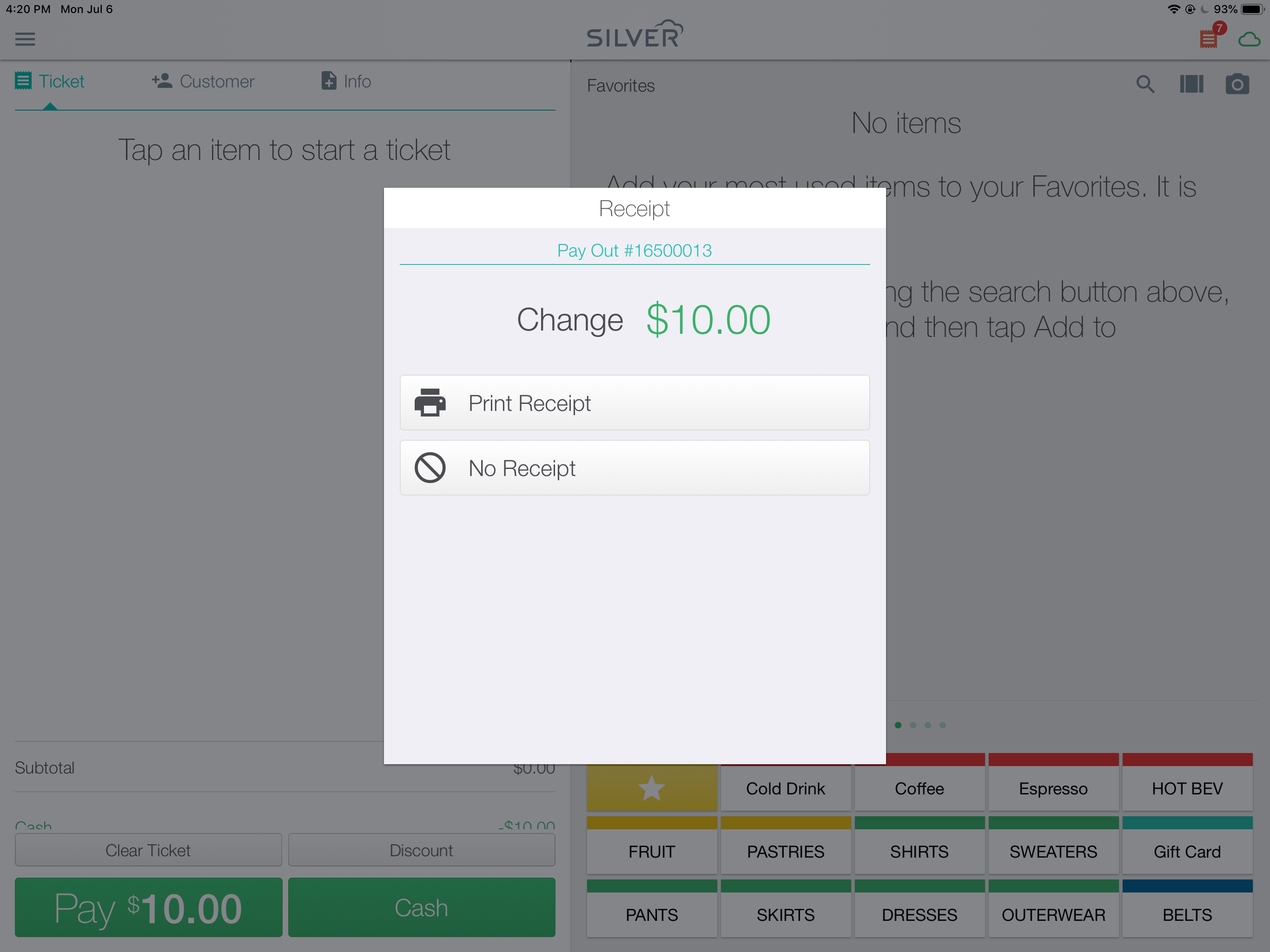Open the search panel in Favorites
Image resolution: width=1270 pixels, height=952 pixels.
coord(1145,84)
